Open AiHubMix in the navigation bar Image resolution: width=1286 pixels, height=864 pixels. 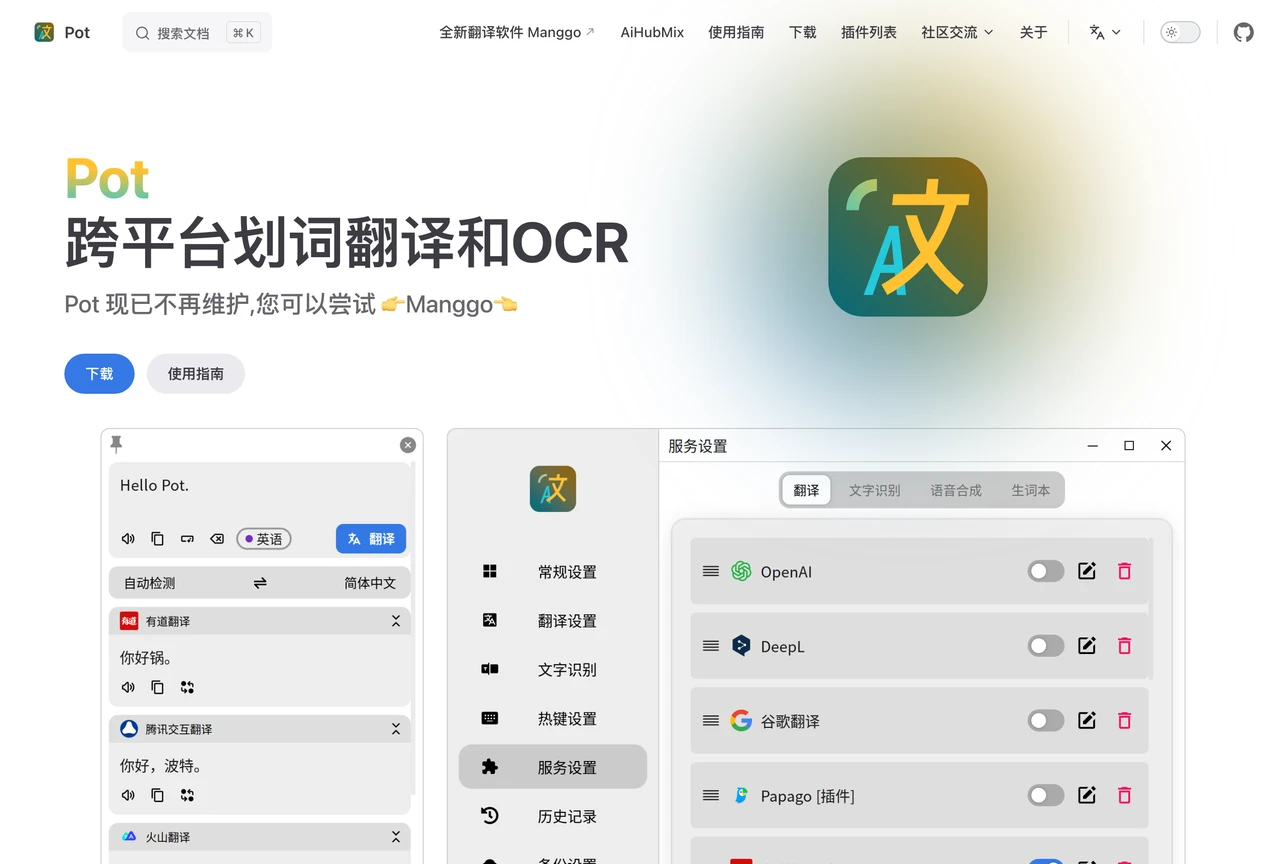(x=652, y=32)
